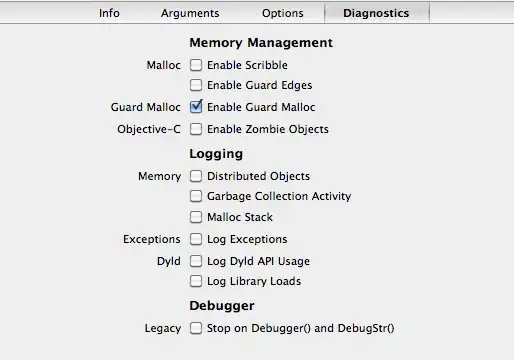This screenshot has height=360, width=514.
Task: Toggle the Malloc Stack checkbox
Action: click(x=196, y=217)
